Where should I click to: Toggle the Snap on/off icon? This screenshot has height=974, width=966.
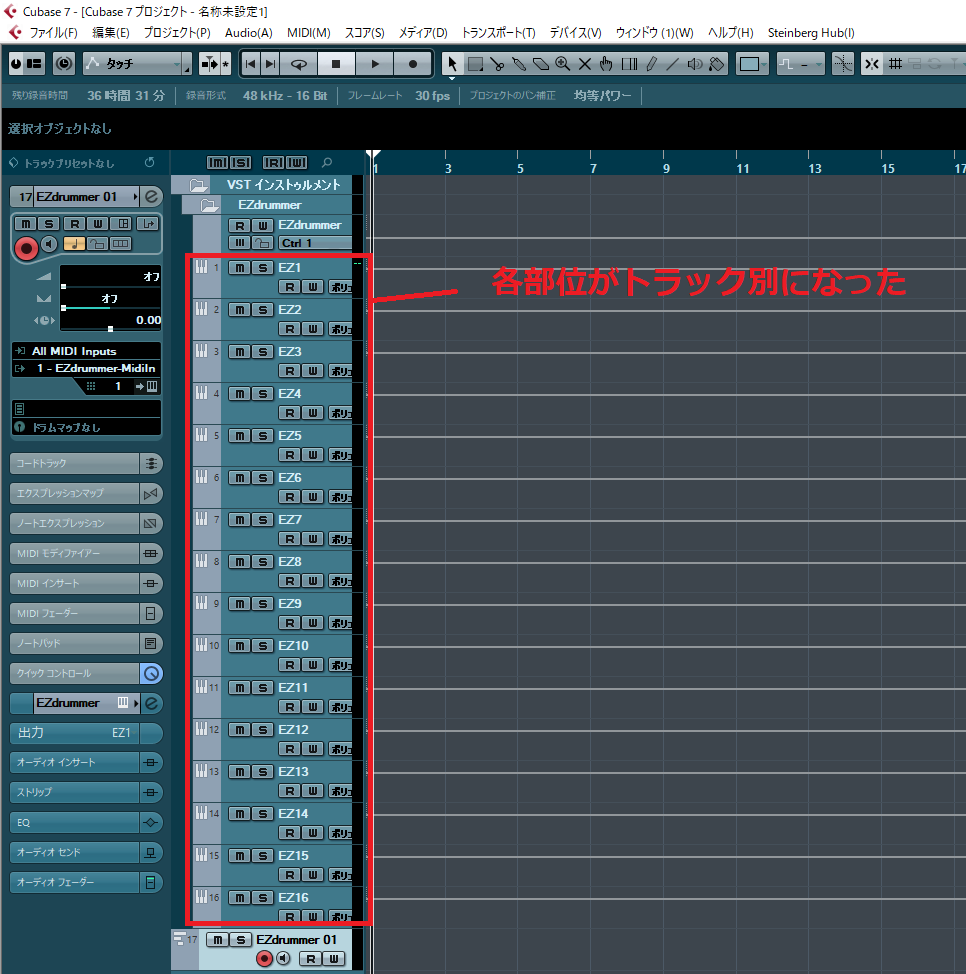pyautogui.click(x=872, y=64)
